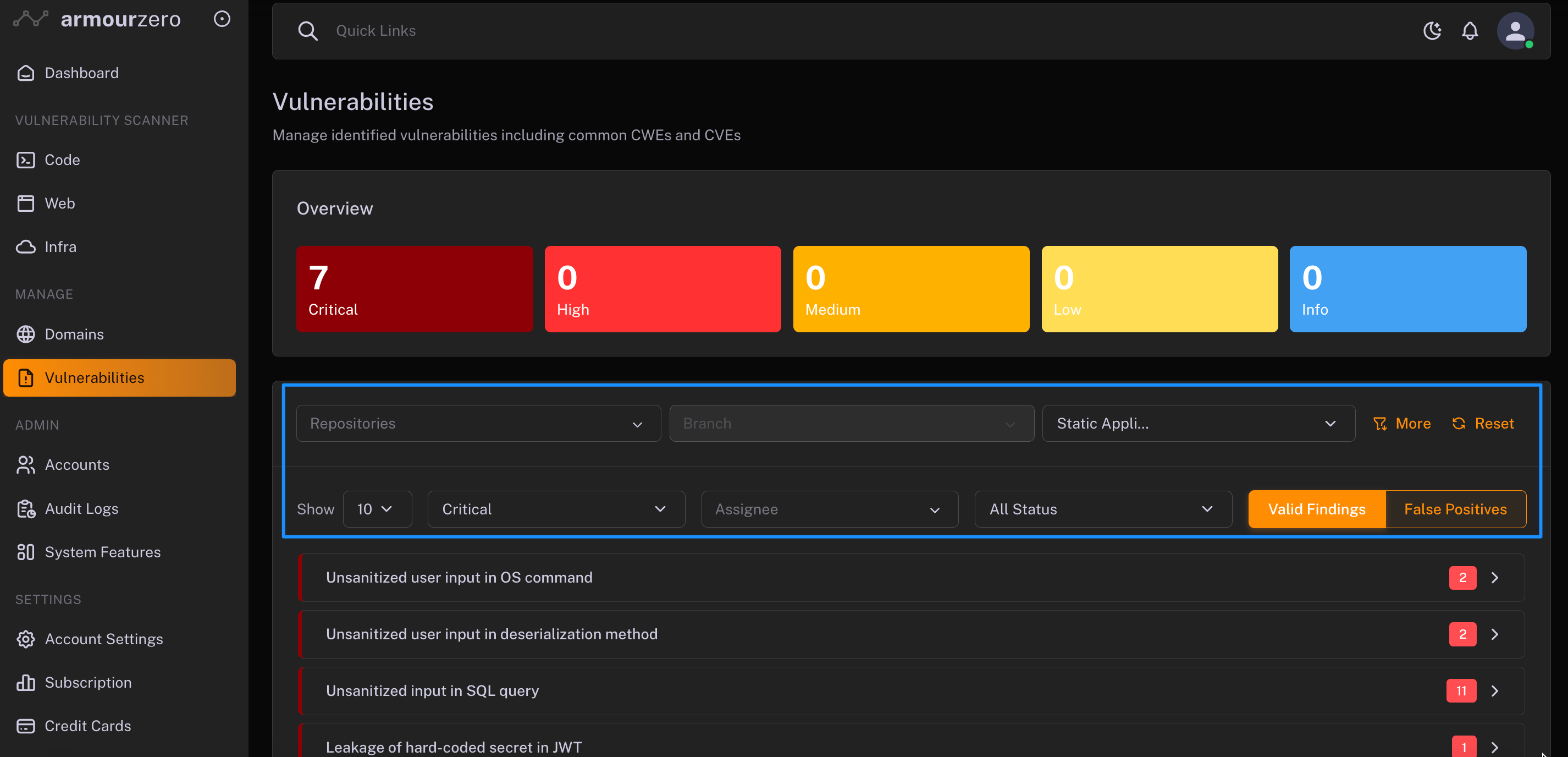
Task: Open notifications bell icon
Action: (x=1470, y=30)
